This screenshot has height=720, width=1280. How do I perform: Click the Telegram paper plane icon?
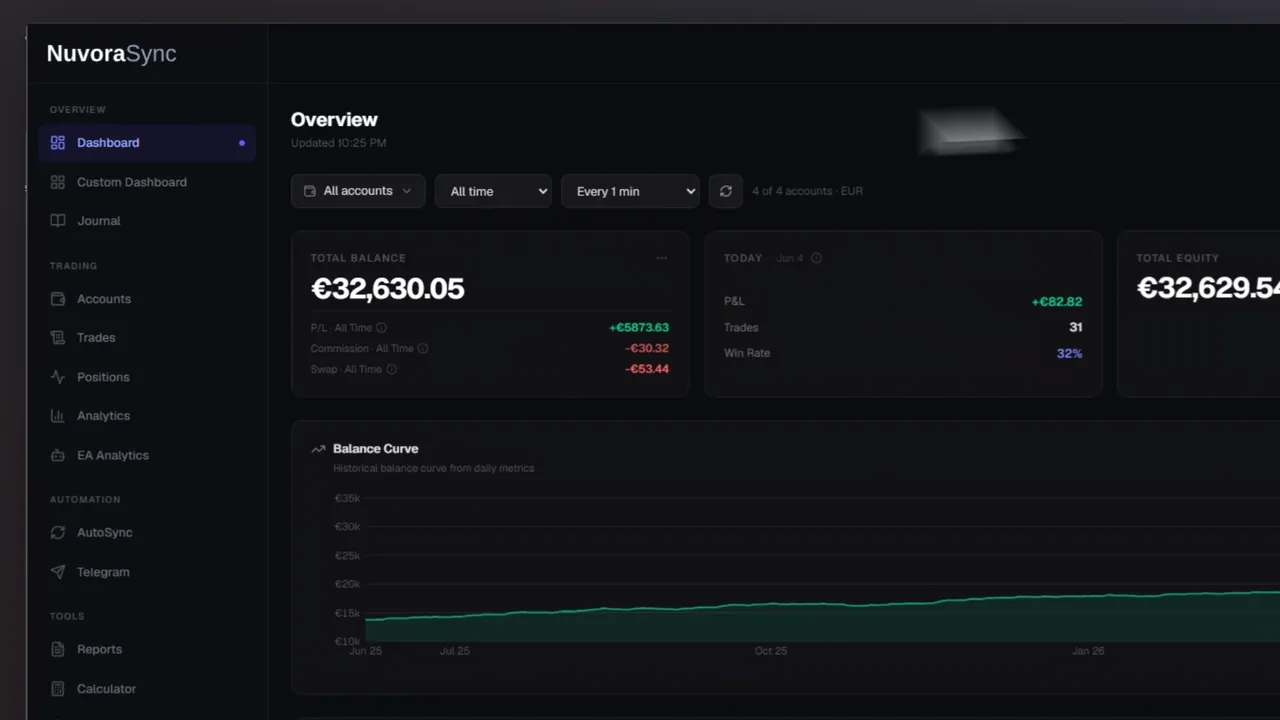click(x=57, y=572)
